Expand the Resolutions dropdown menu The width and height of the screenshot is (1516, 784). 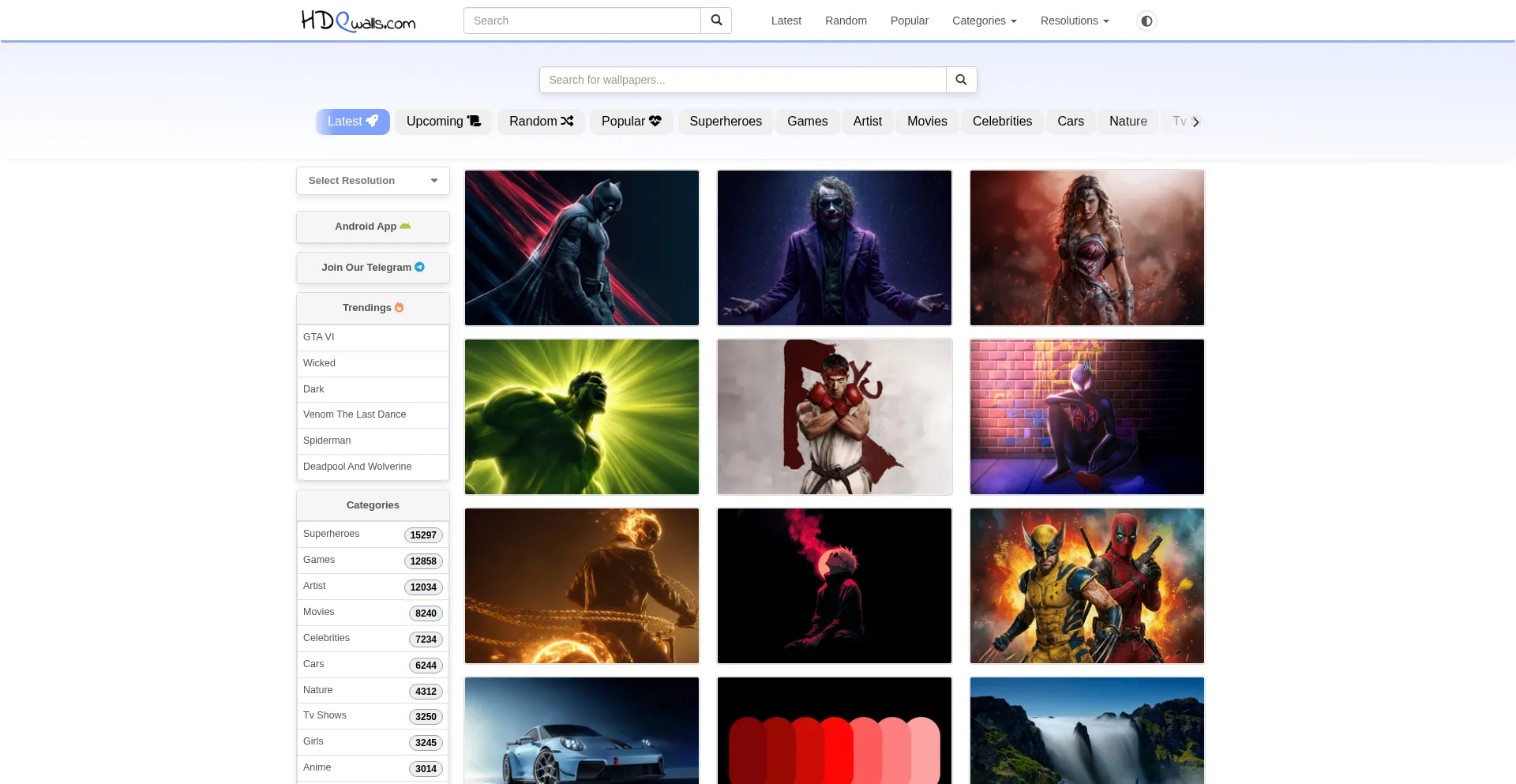pyautogui.click(x=1074, y=21)
